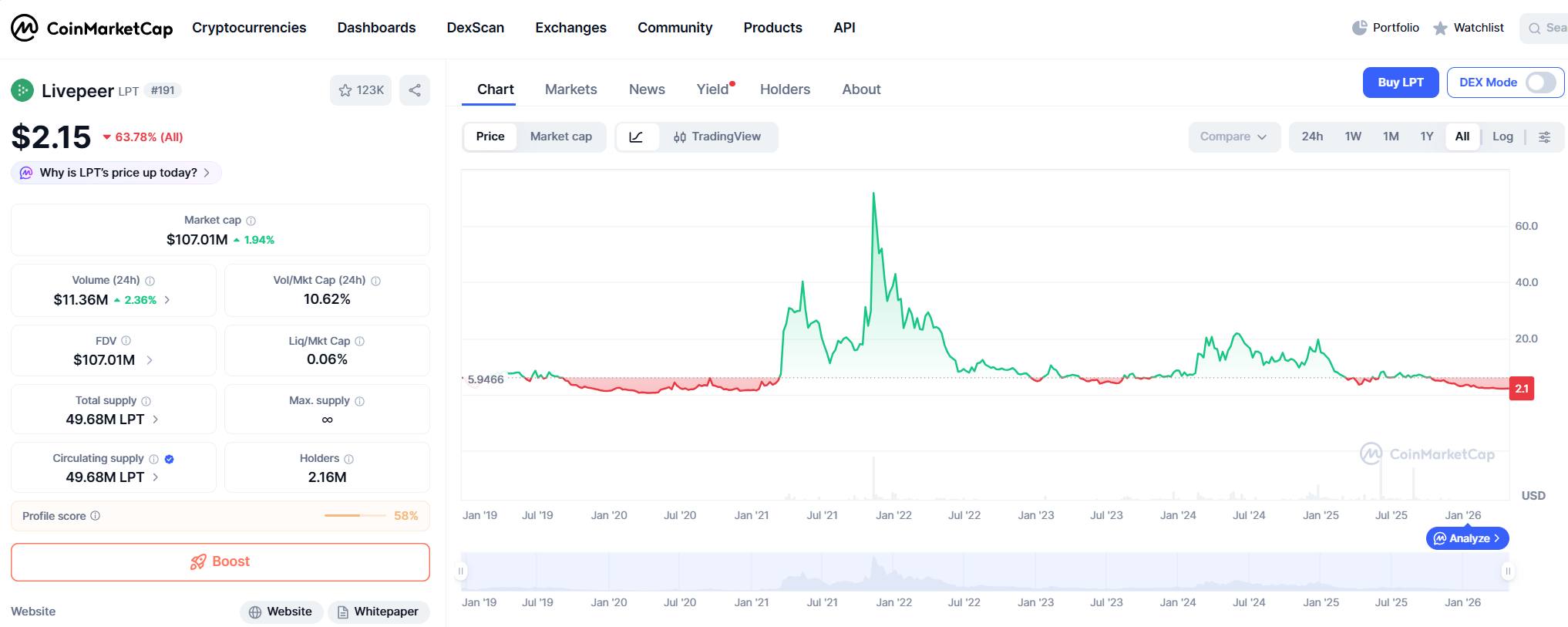Switch to Market cap view
Viewport: 1568px width, 627px height.
pos(561,137)
